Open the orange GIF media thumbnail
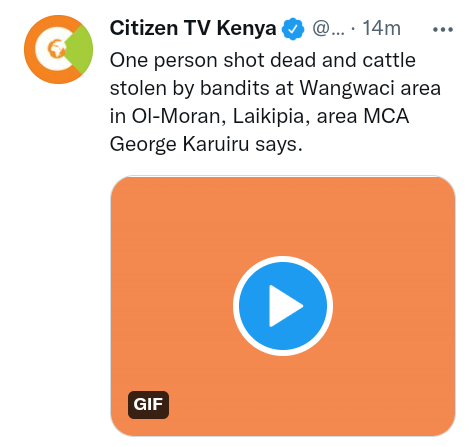469x447 pixels. pos(283,306)
